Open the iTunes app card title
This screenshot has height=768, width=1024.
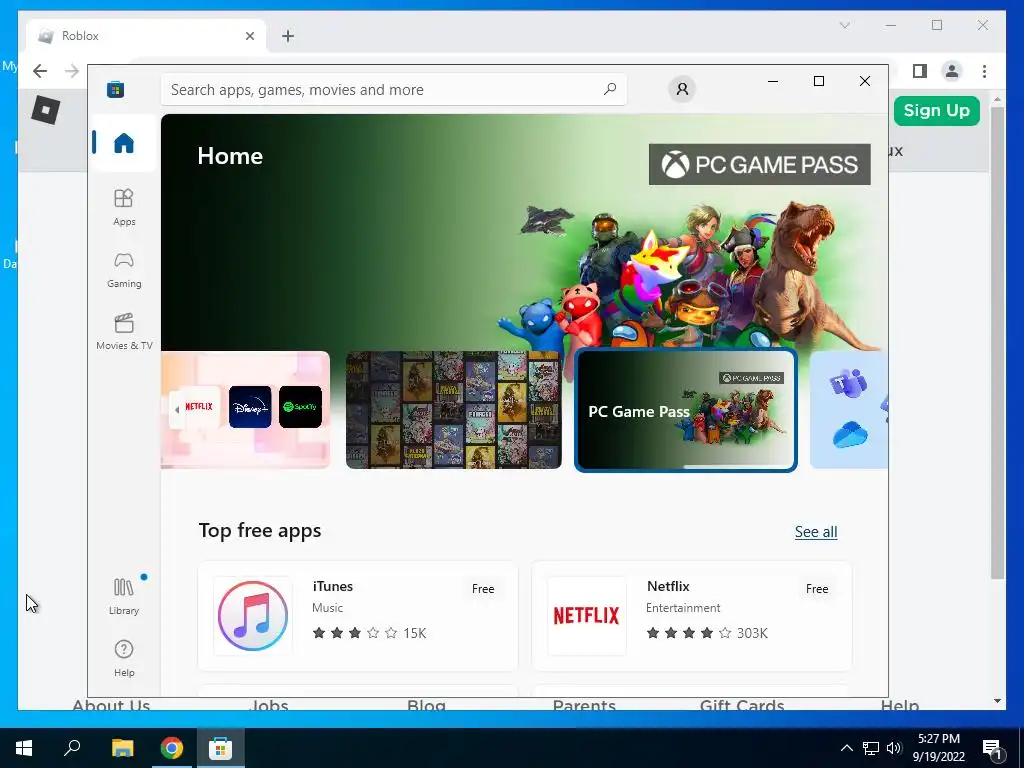click(332, 586)
